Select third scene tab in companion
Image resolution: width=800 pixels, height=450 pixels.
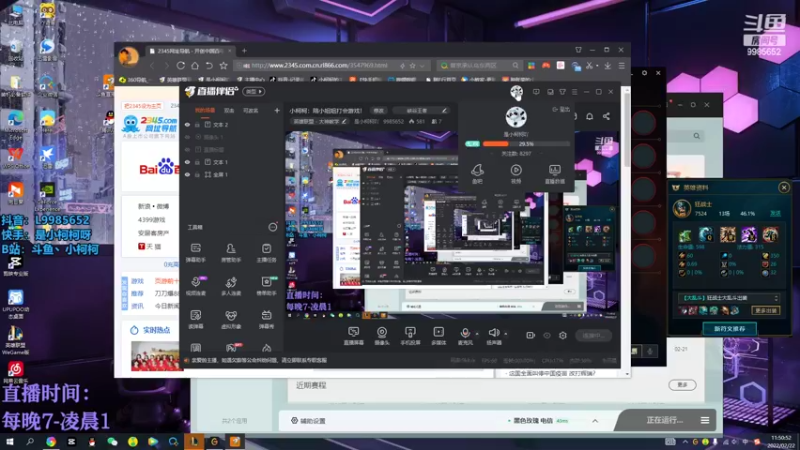pos(251,111)
